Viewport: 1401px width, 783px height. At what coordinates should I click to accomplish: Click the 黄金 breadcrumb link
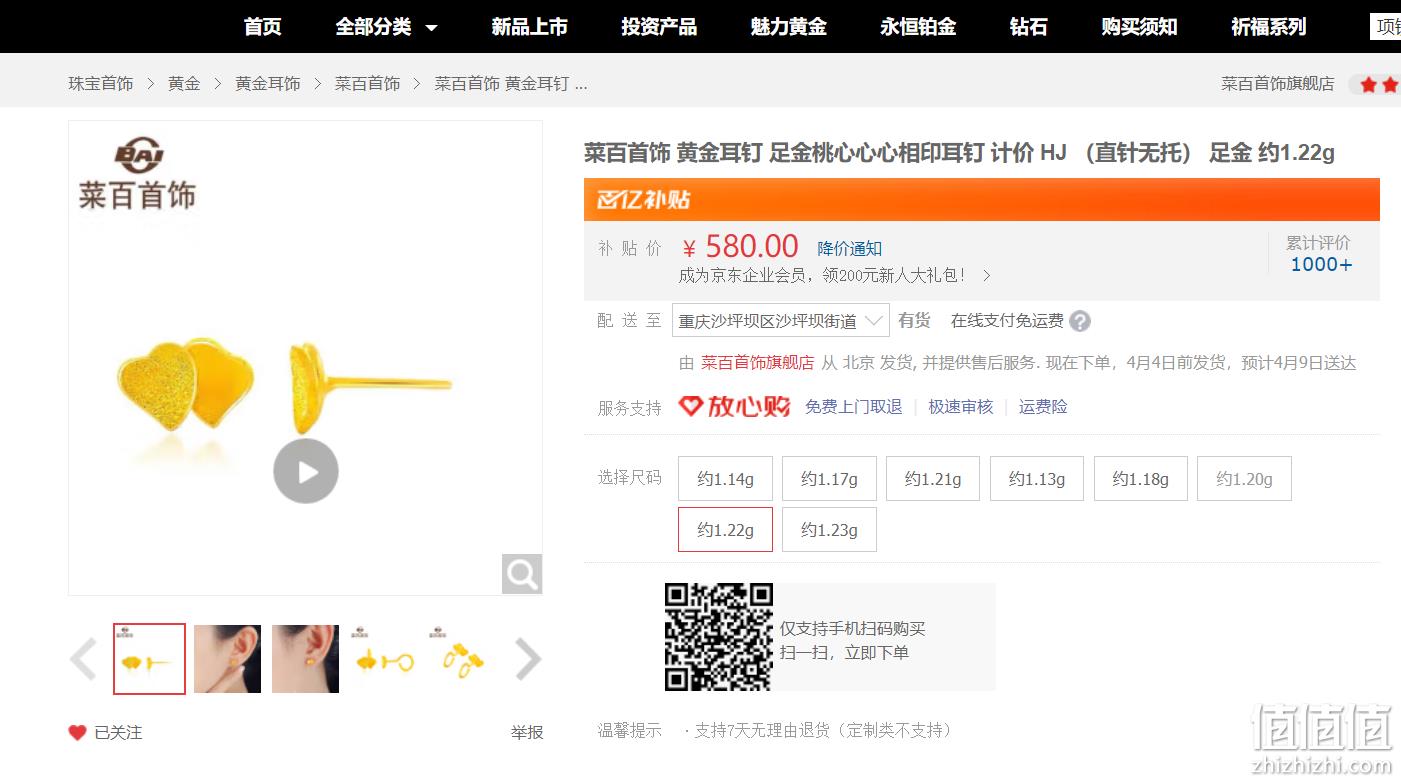(x=184, y=84)
